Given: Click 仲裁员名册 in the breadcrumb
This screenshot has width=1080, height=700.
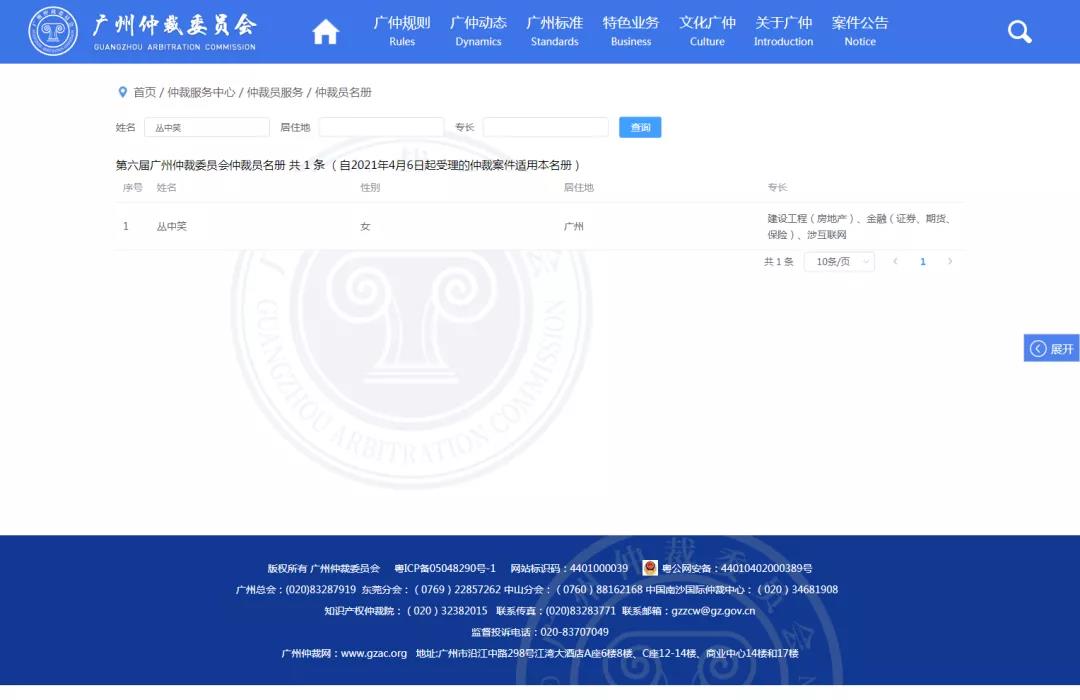Looking at the screenshot, I should pos(343,92).
